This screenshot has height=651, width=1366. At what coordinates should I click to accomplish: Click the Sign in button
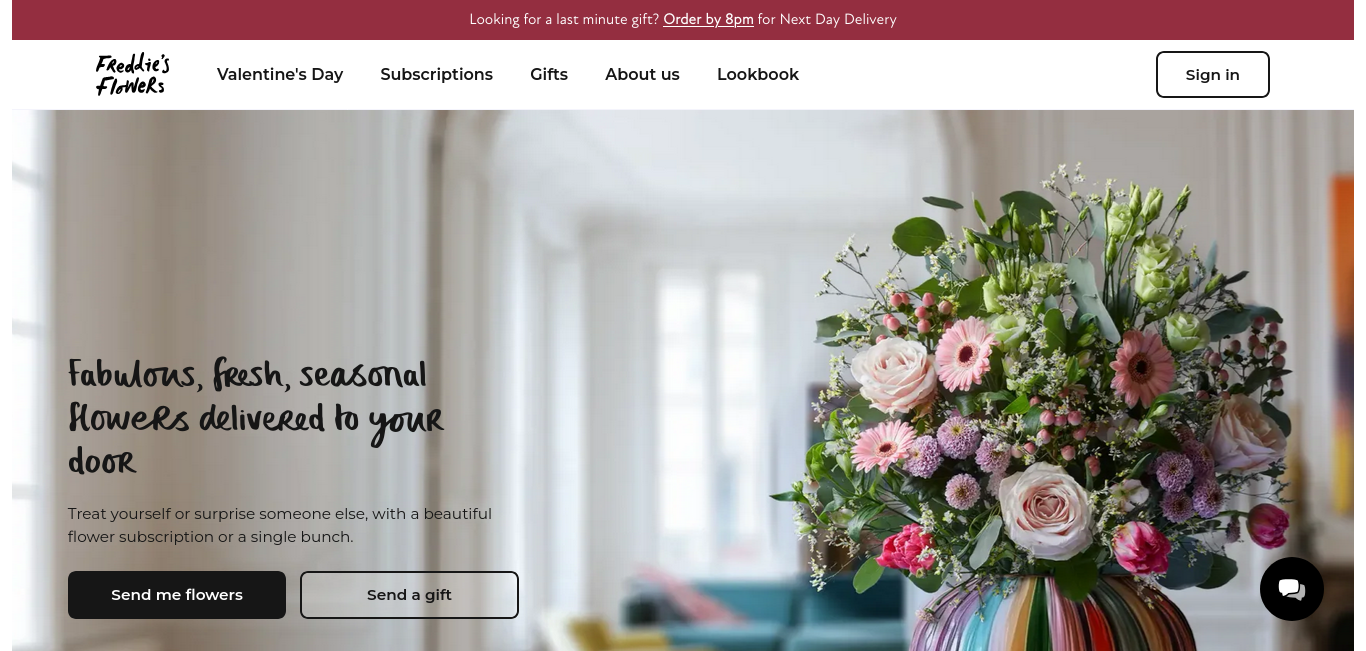[1212, 74]
